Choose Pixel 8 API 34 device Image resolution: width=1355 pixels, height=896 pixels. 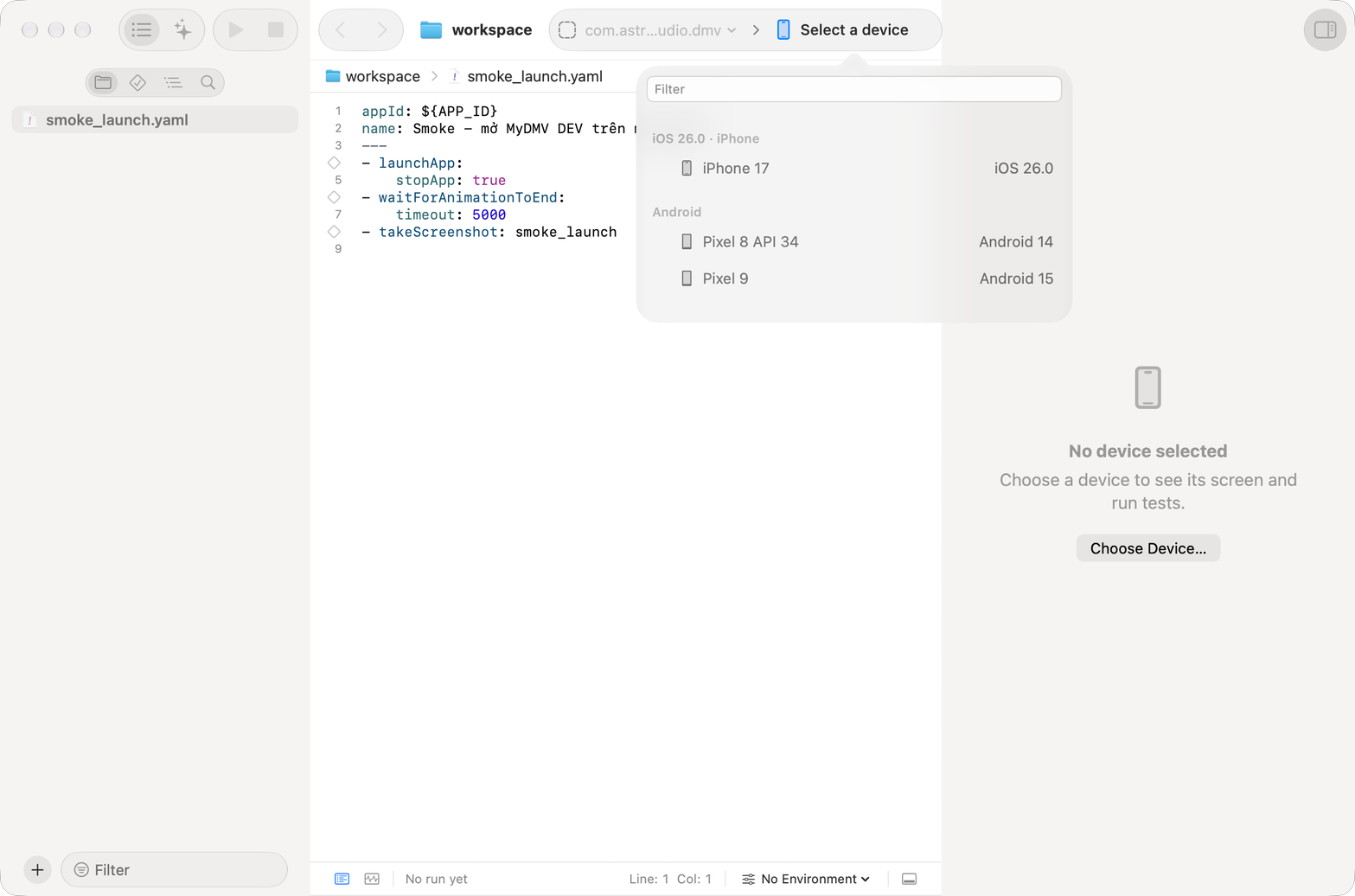click(853, 242)
